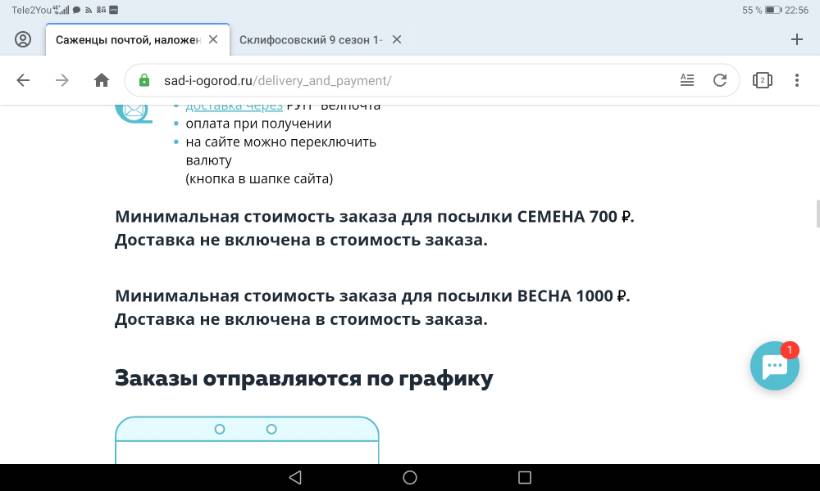Open the tab switcher showing 2 tabs
Screen dimensions: 820x491
tap(762, 80)
